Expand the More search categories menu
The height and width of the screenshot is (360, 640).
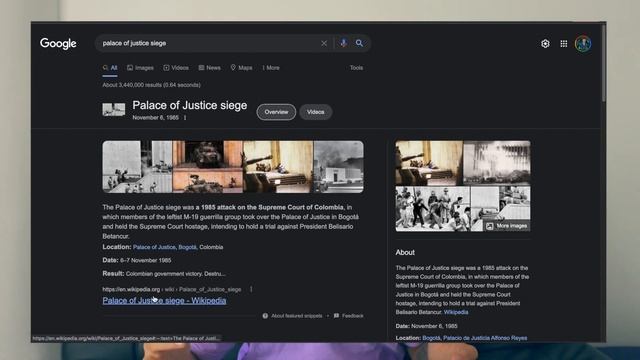click(271, 68)
